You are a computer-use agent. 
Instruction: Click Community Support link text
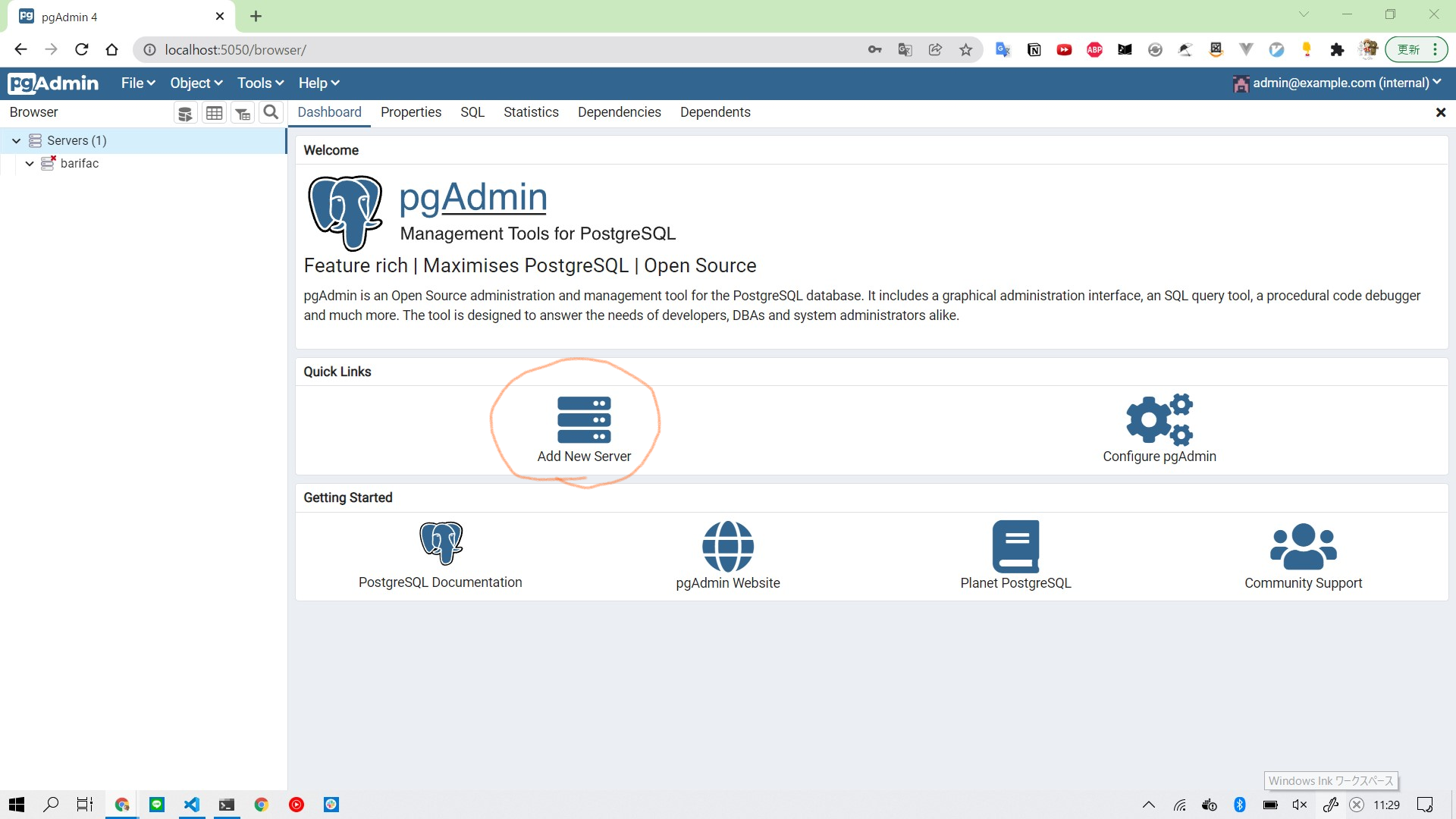(x=1303, y=583)
